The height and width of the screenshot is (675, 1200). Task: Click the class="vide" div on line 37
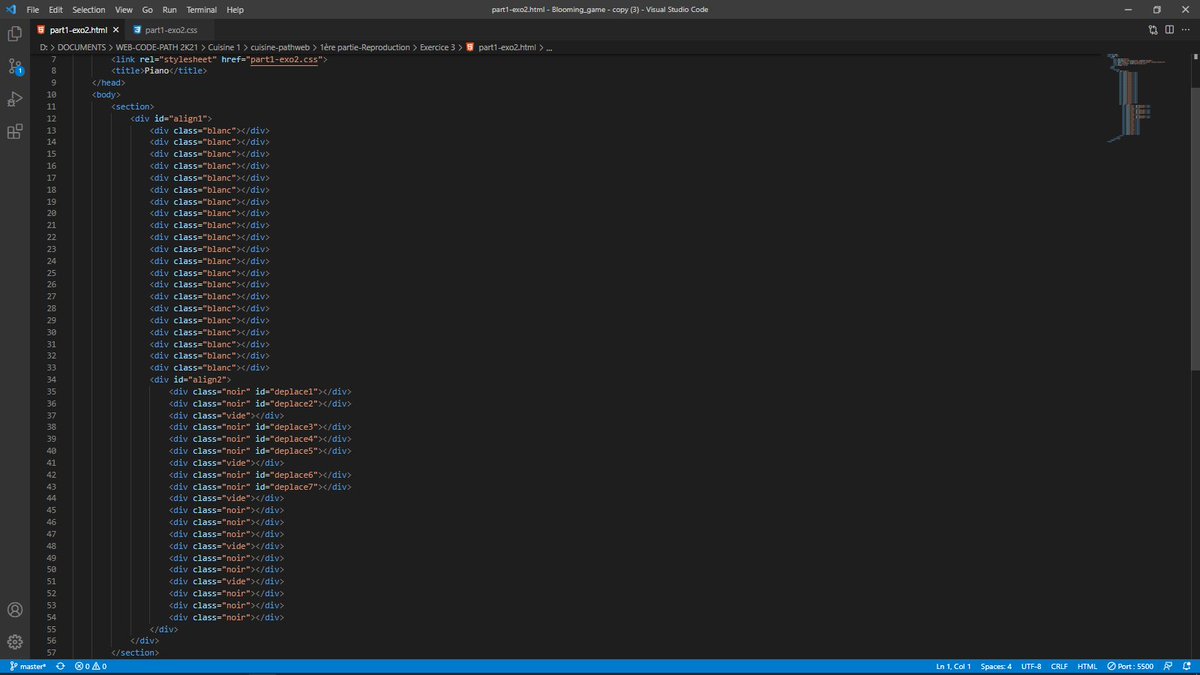(x=226, y=414)
